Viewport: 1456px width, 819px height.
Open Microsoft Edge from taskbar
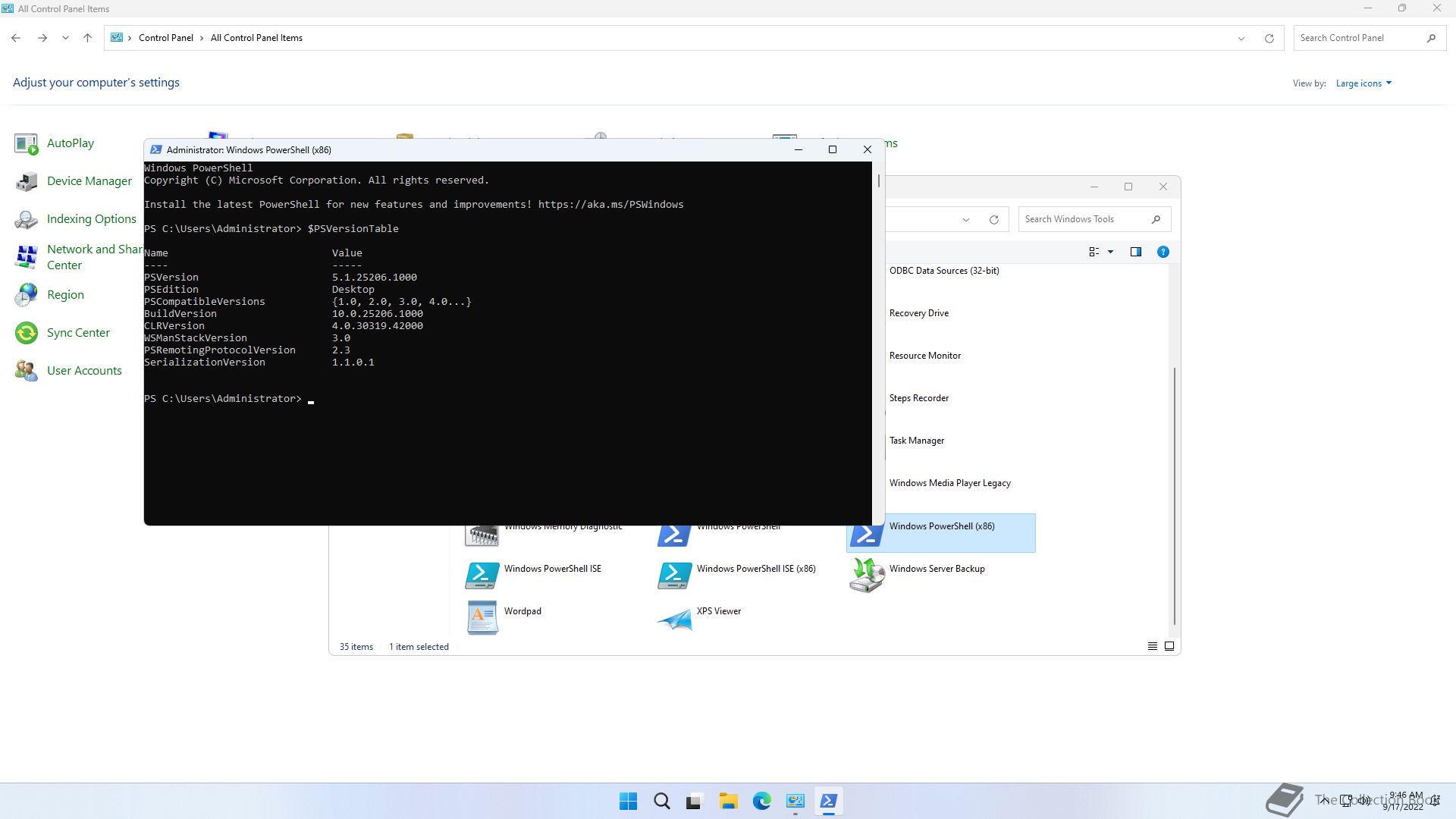[761, 801]
